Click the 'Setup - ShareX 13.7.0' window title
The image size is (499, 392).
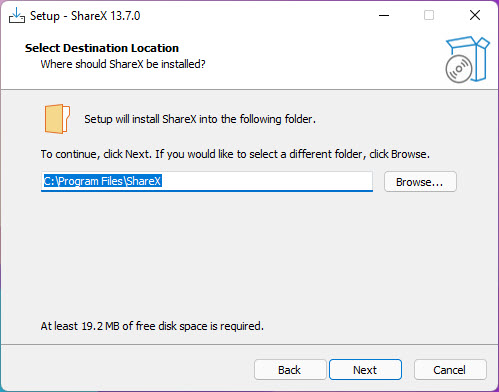[85, 16]
